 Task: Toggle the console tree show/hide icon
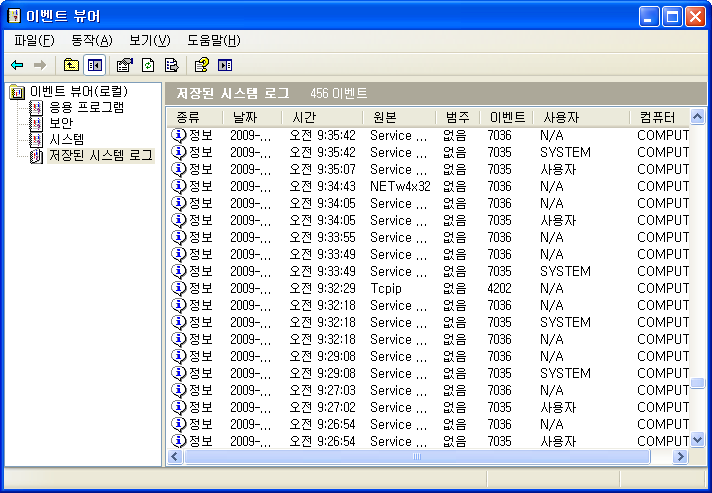click(x=94, y=65)
